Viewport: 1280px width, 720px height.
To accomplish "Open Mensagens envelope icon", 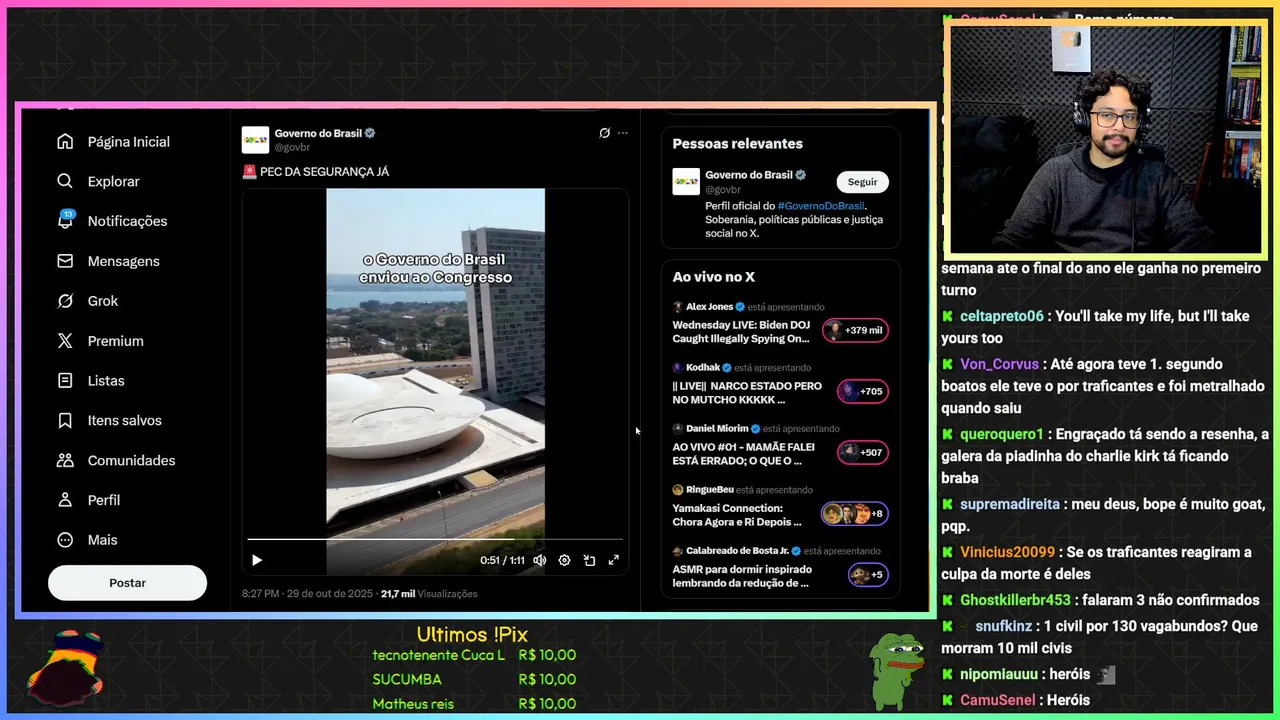I will pos(65,261).
